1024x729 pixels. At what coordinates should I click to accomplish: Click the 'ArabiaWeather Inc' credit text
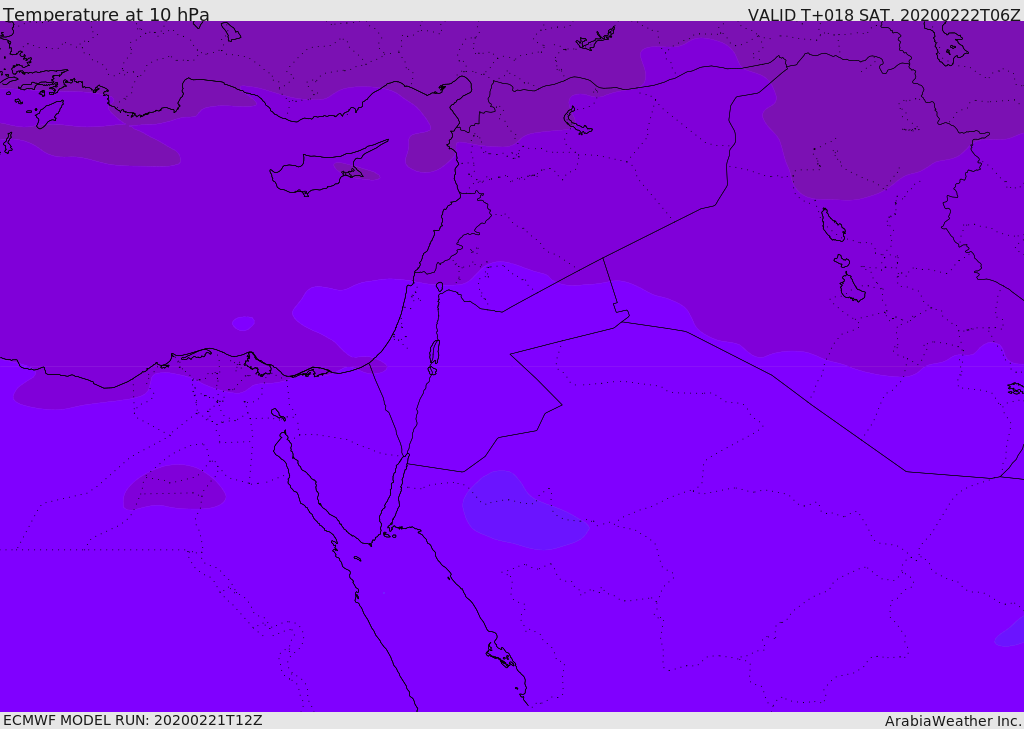[953, 721]
